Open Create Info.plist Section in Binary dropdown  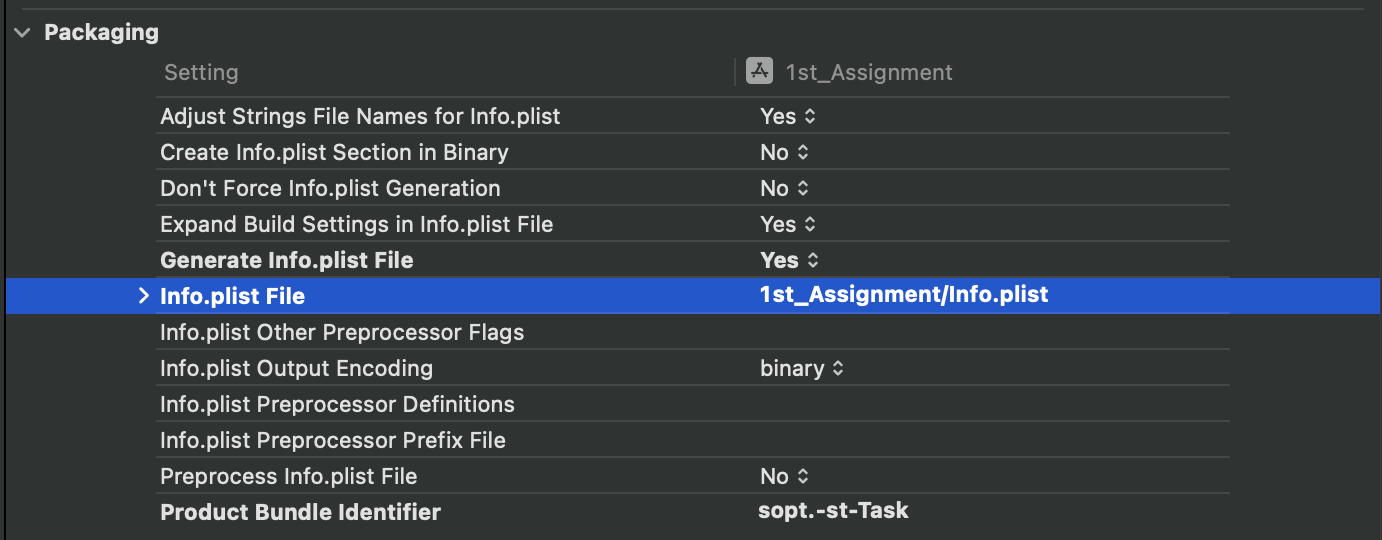click(x=784, y=152)
